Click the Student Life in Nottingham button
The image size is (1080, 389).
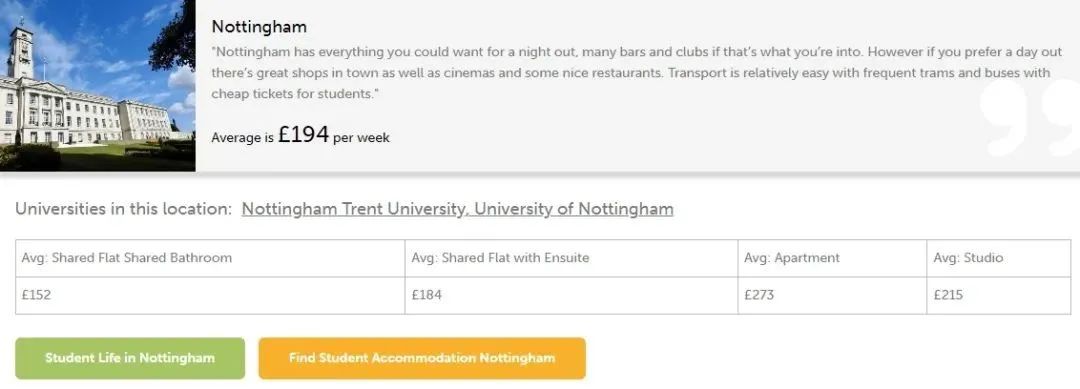[x=130, y=358]
